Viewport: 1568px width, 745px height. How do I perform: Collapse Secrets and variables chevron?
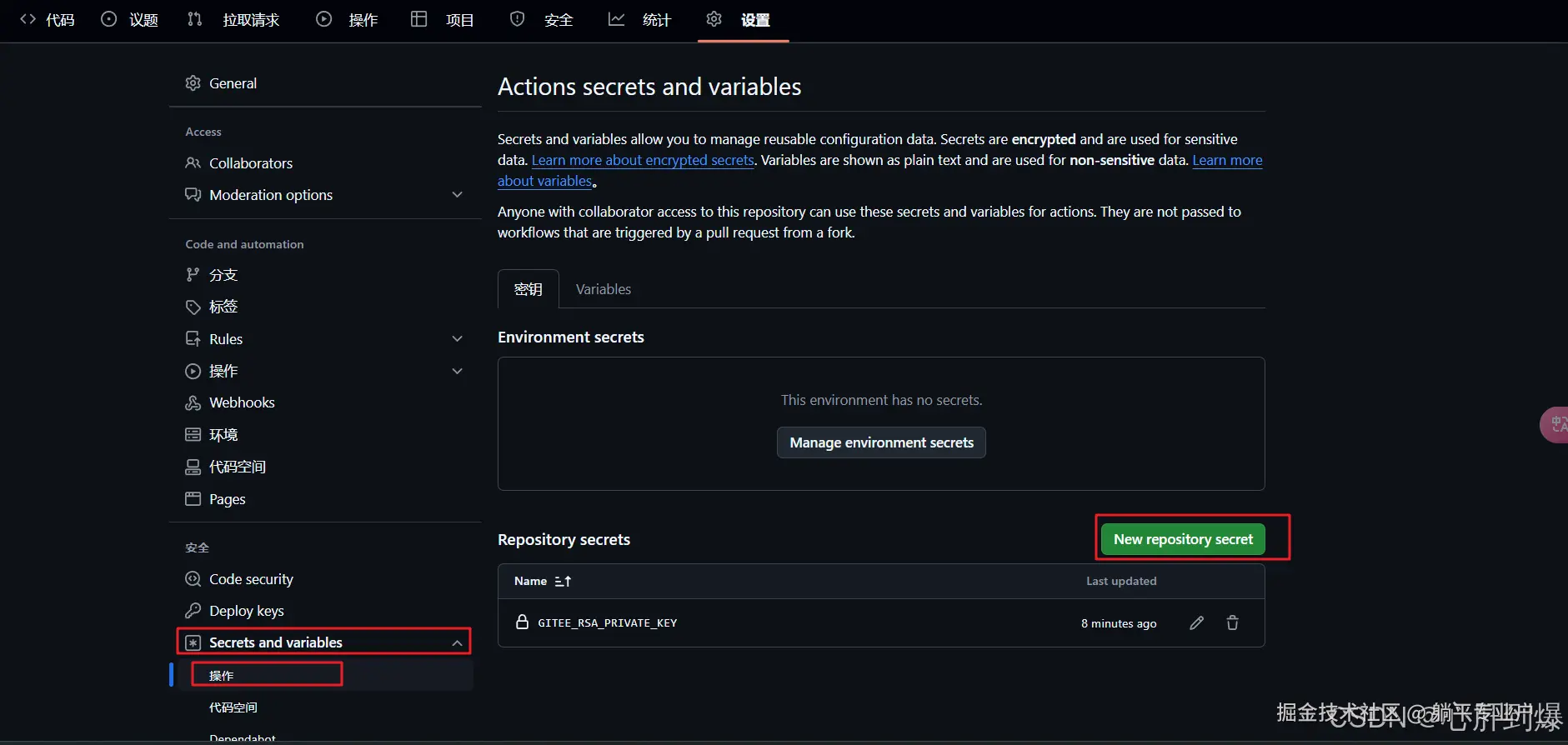coord(457,642)
